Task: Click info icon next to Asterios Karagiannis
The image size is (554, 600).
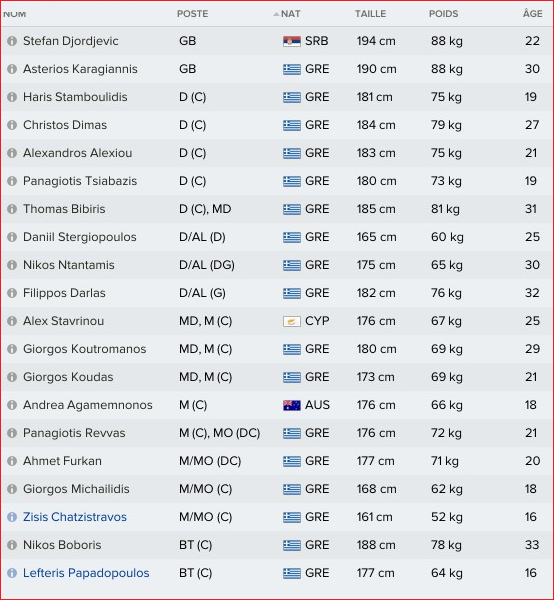Action: (x=12, y=69)
